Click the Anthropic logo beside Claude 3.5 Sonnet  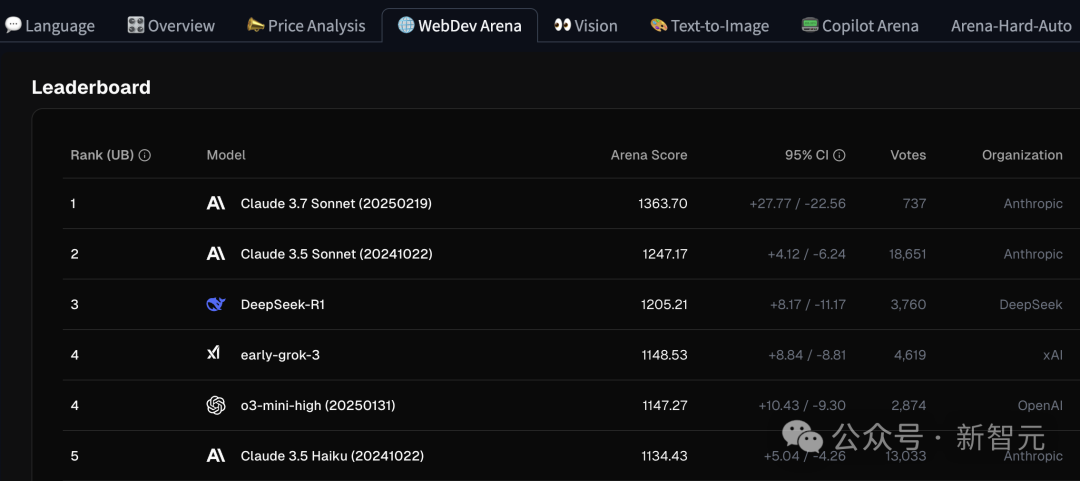(216, 254)
